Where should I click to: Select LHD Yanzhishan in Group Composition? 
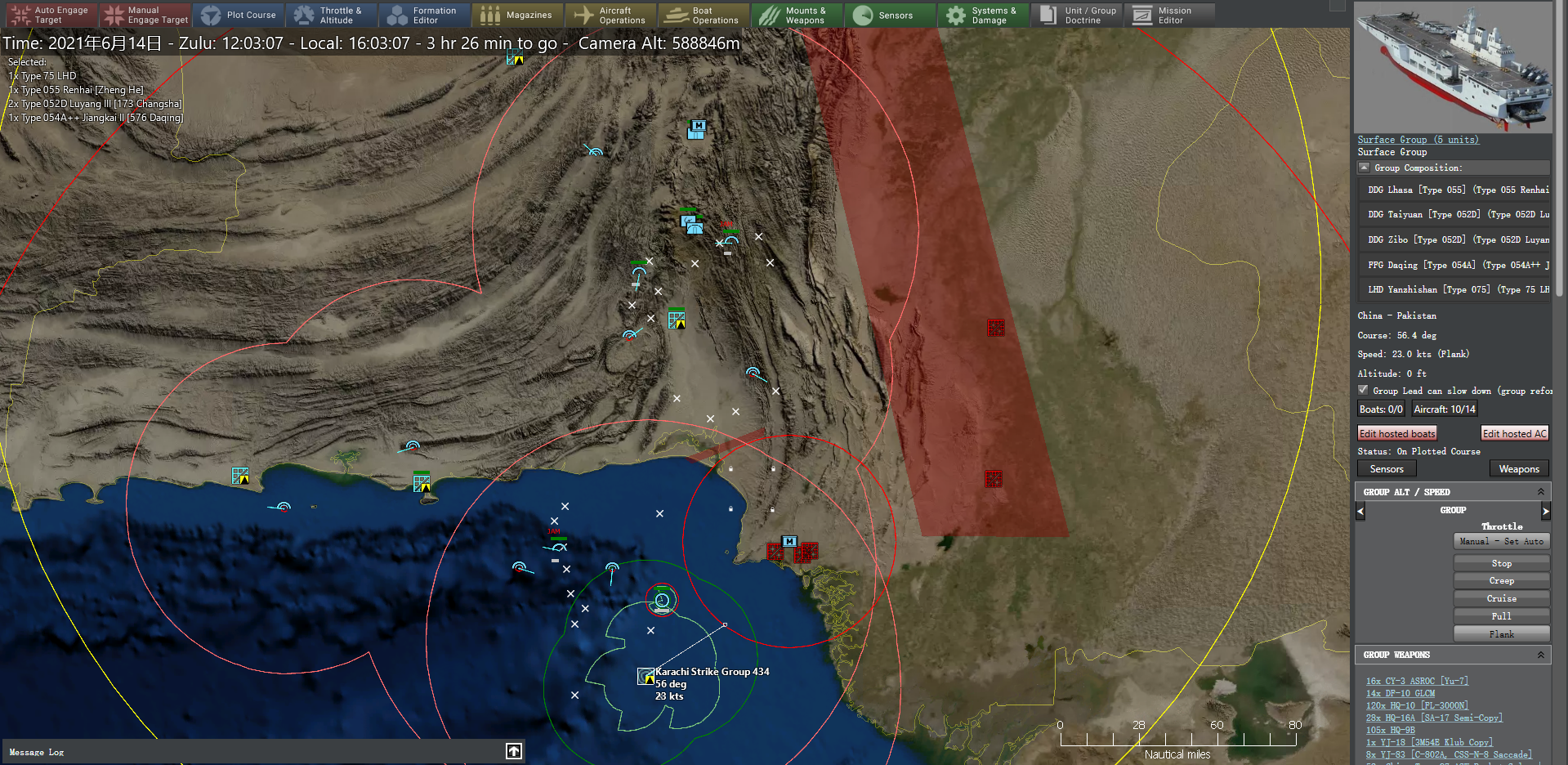click(1454, 290)
